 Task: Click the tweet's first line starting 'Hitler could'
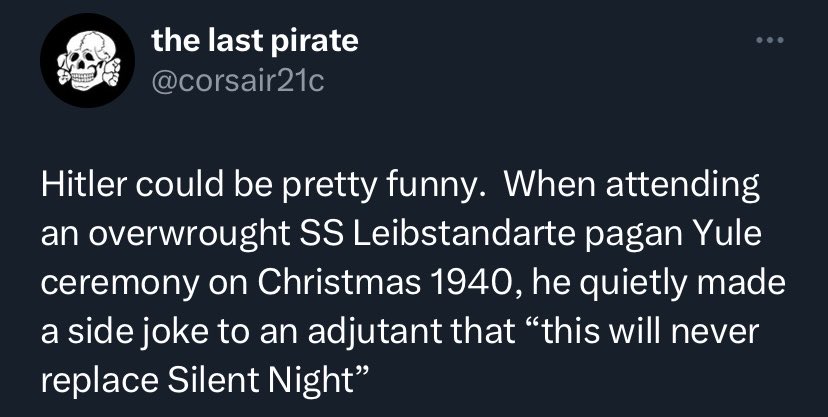[400, 187]
